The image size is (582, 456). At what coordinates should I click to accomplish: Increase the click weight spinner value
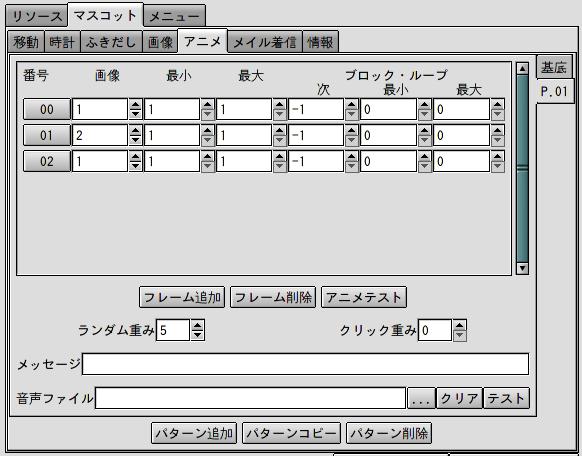tap(460, 325)
